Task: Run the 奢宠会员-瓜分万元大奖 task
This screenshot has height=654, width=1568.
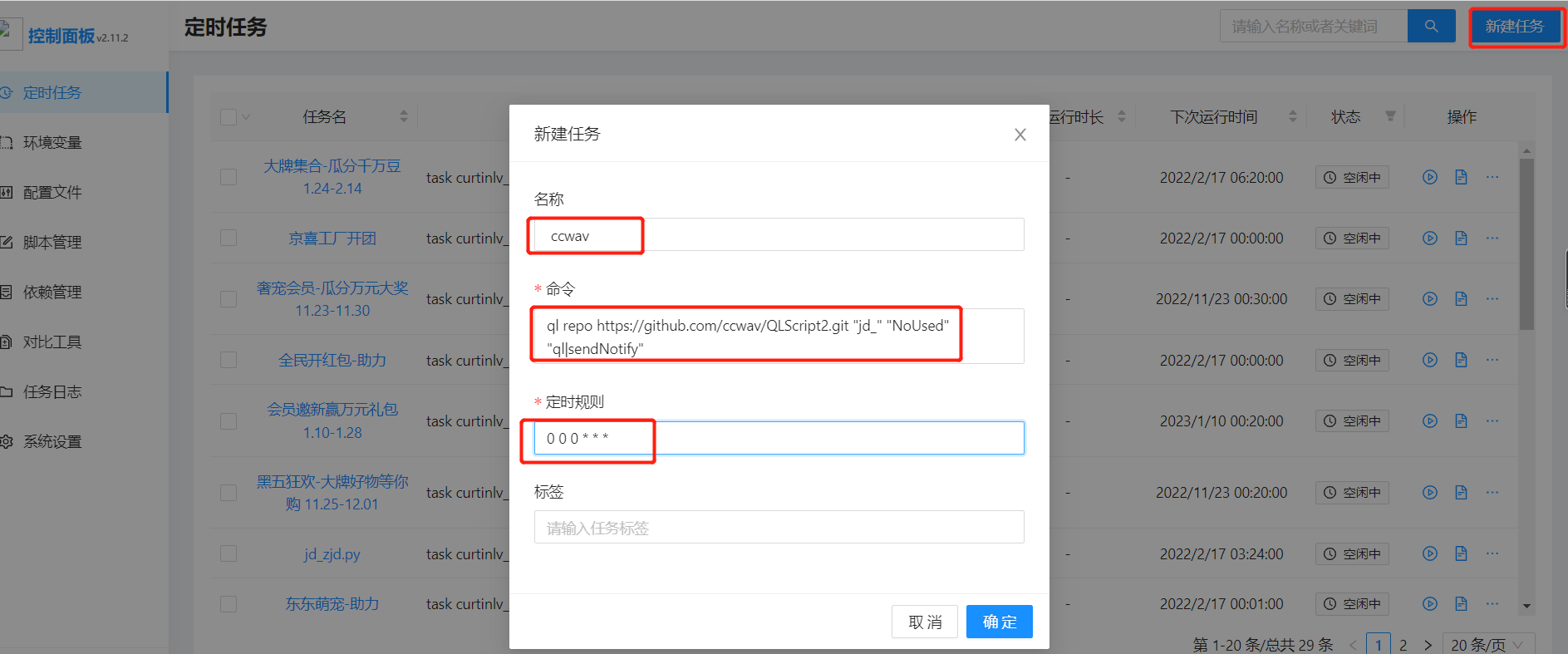Action: coord(1430,298)
